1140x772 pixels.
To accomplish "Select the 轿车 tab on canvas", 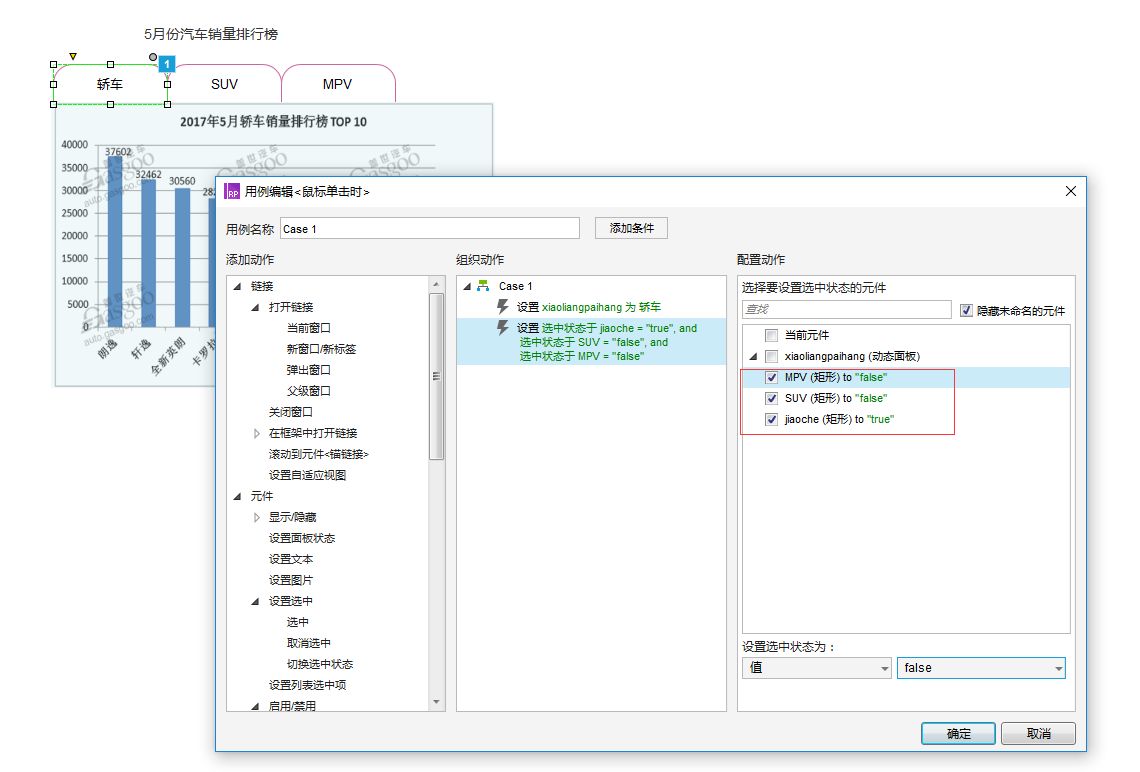I will click(x=110, y=84).
